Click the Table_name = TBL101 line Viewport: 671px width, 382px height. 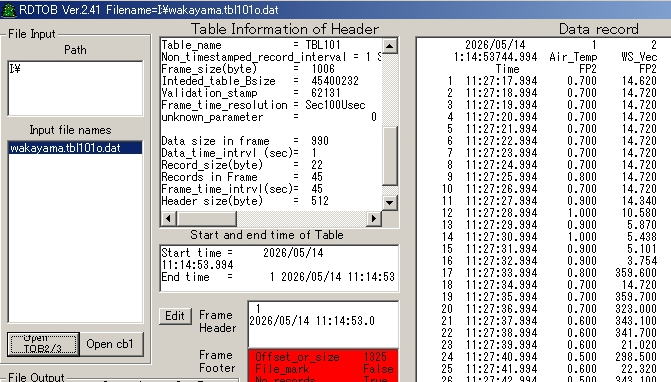pos(251,45)
